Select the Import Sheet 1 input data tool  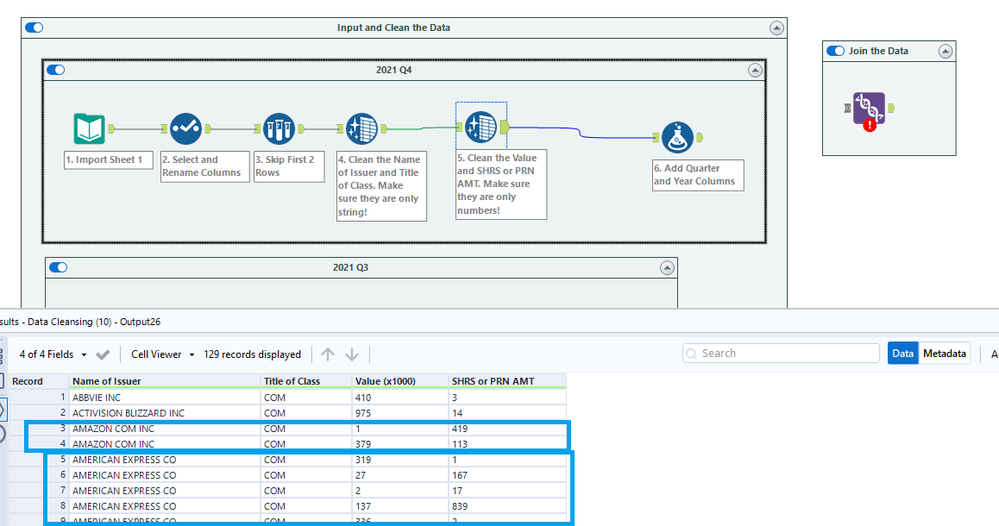(89, 129)
